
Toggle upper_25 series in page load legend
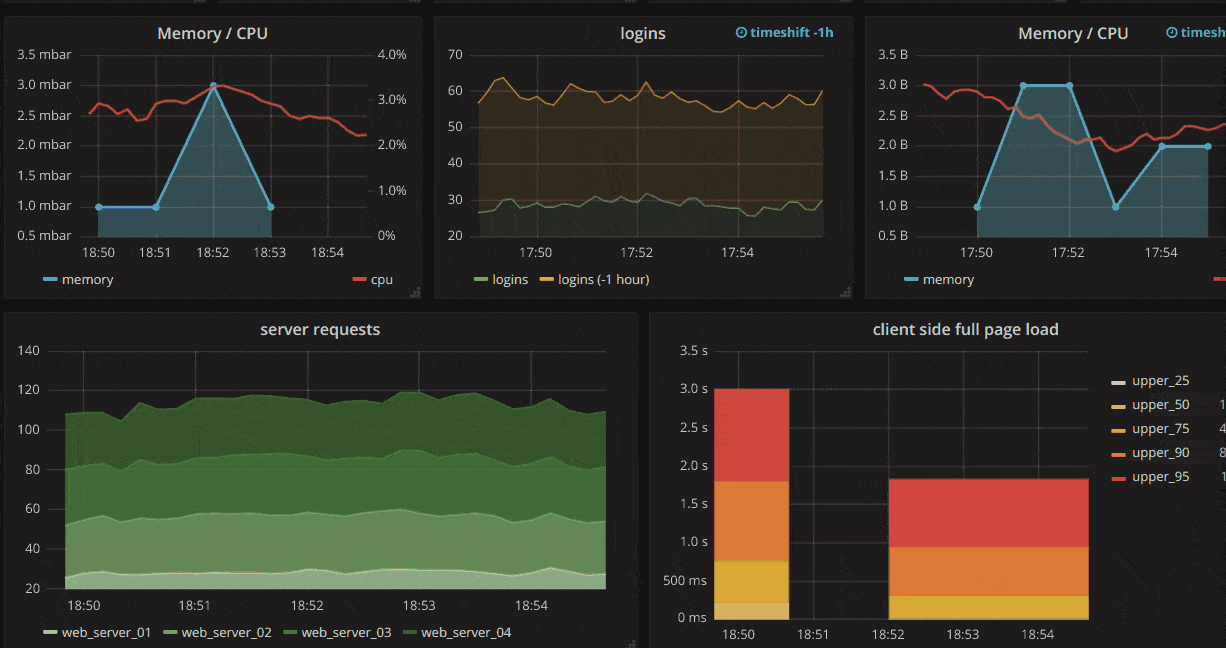pyautogui.click(x=1160, y=381)
